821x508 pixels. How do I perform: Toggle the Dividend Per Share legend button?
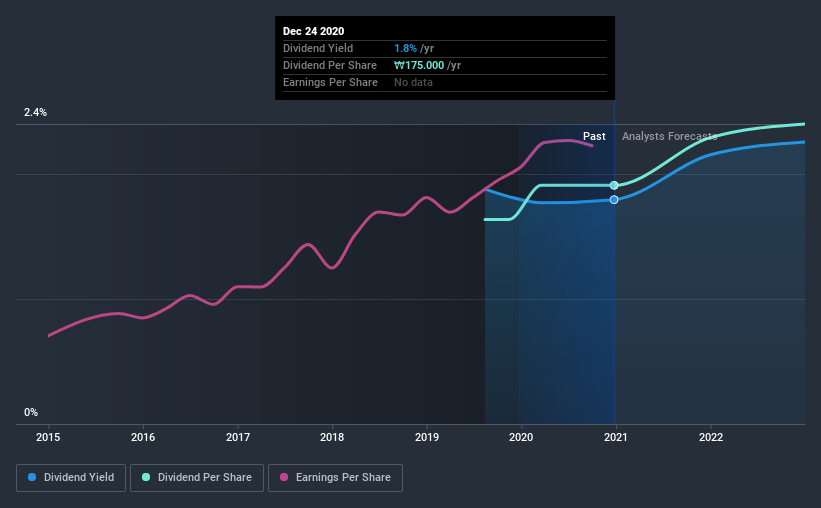(197, 478)
